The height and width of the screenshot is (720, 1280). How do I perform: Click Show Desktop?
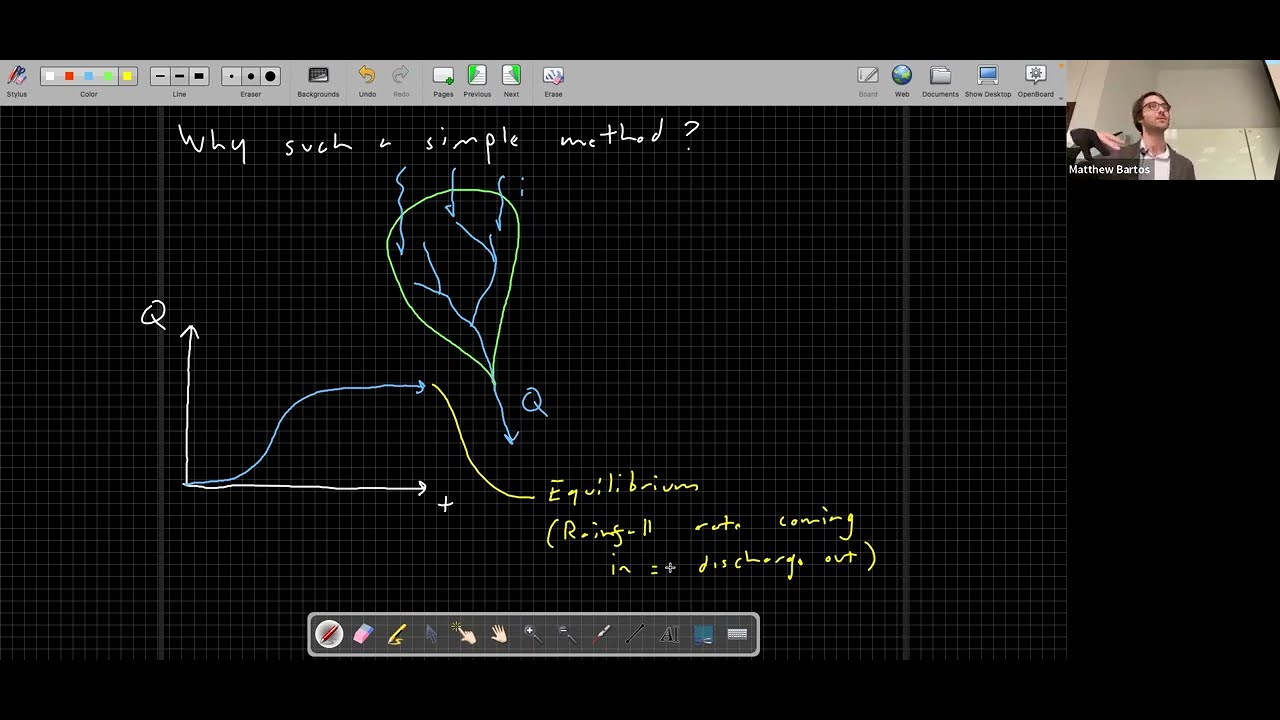coord(988,80)
